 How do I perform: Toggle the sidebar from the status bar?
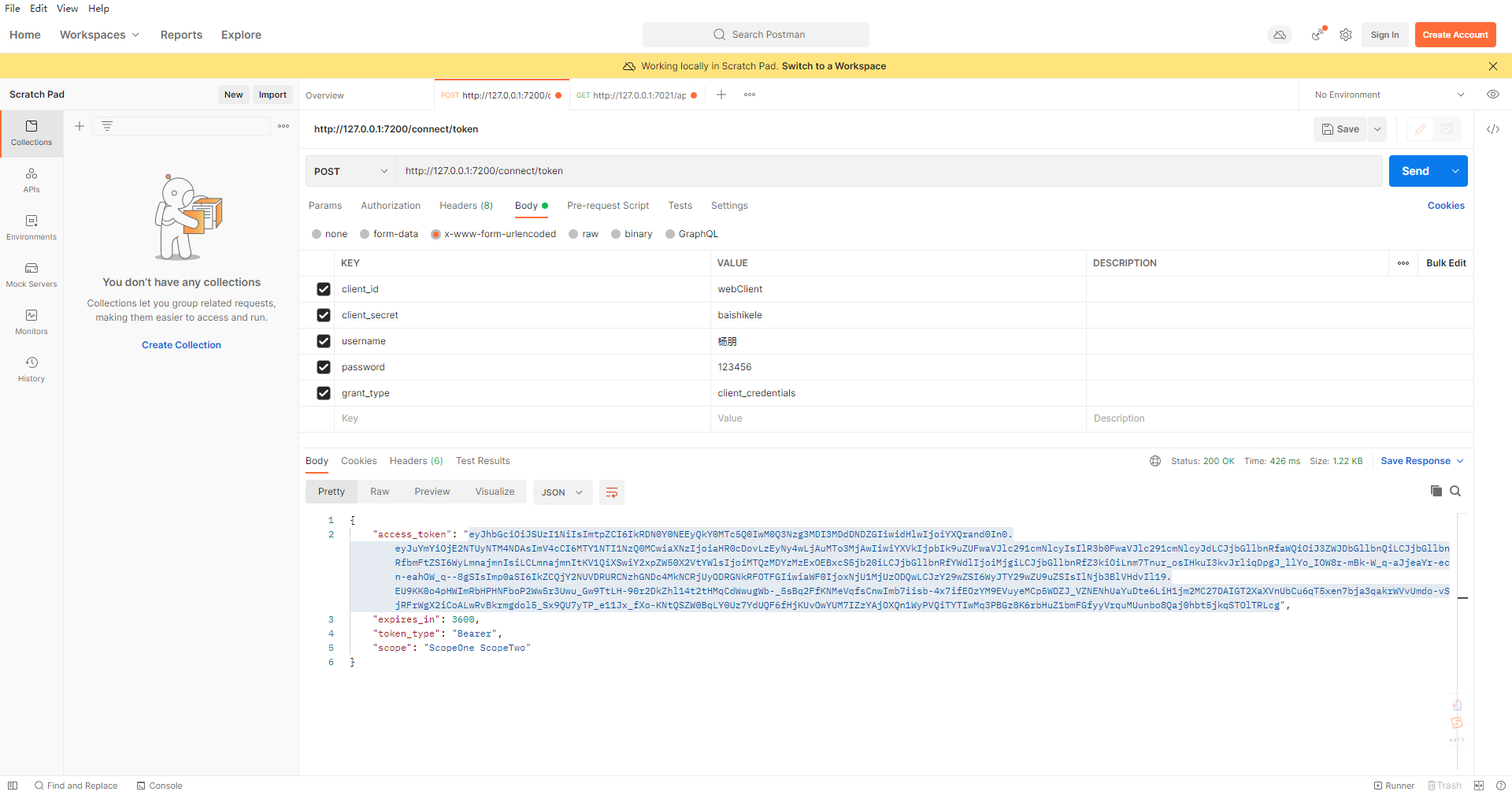point(13,786)
